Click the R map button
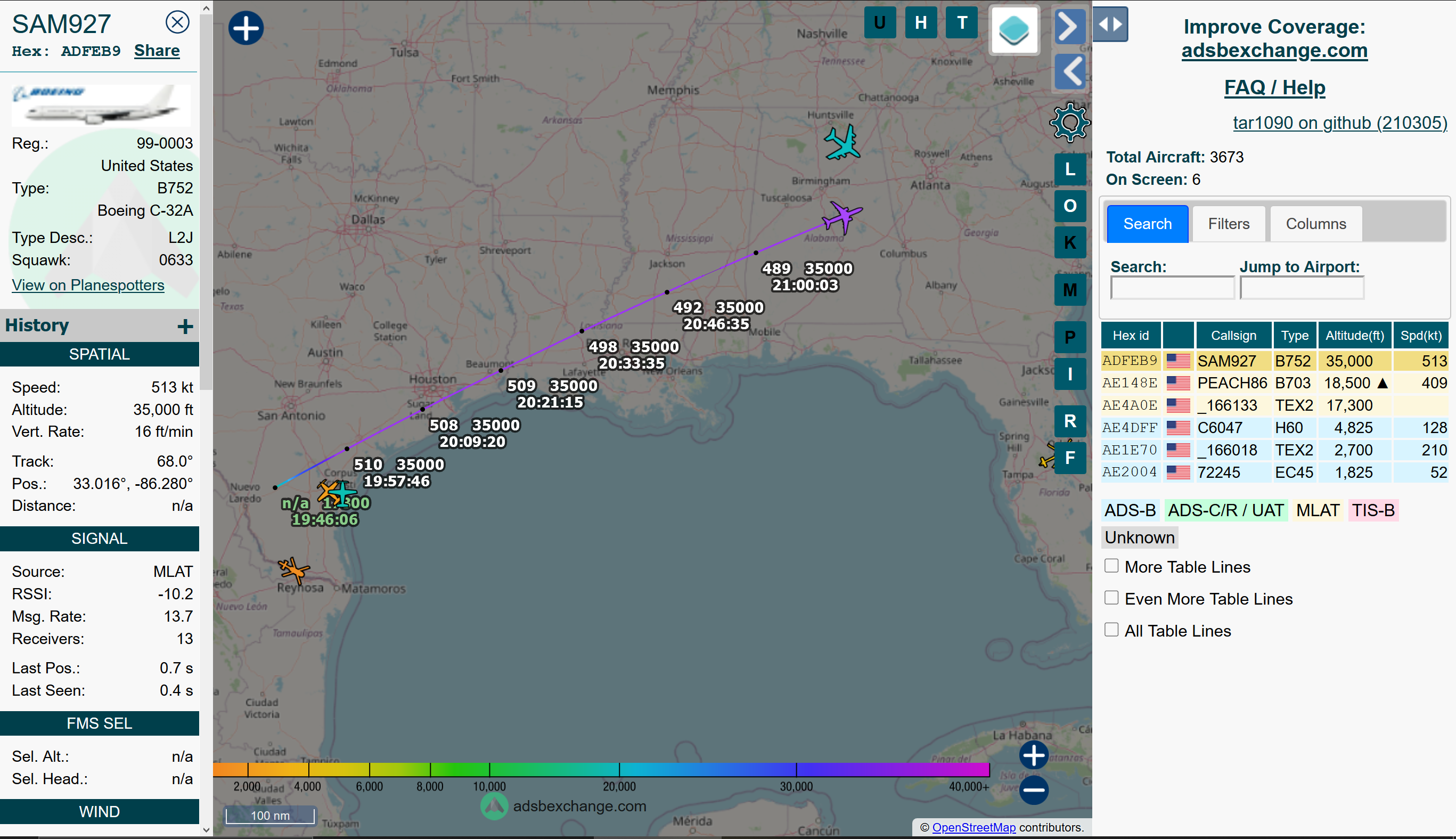Screen dimensions: 1456x839 pyautogui.click(x=1070, y=421)
